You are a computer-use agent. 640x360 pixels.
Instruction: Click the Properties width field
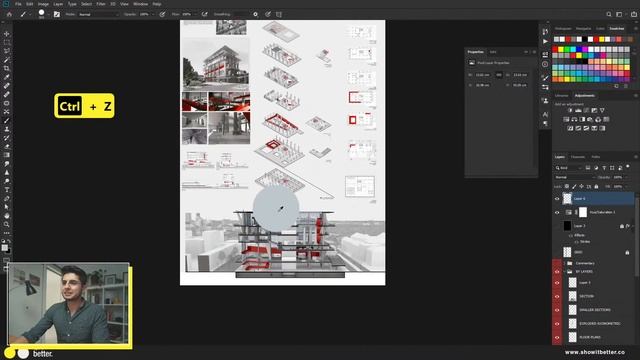tap(483, 75)
